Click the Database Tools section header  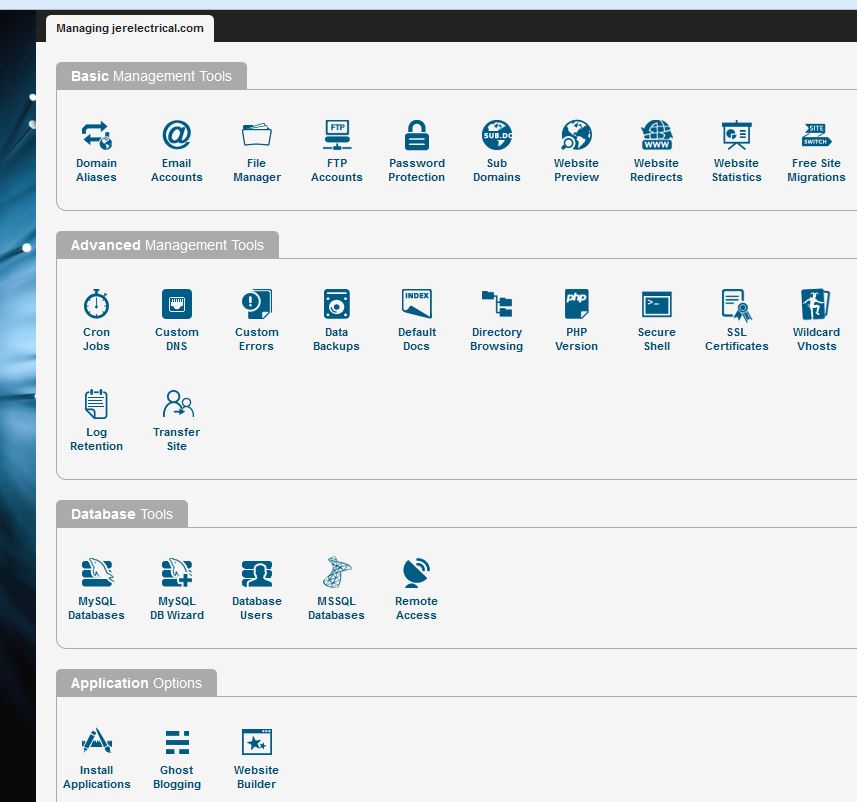tap(121, 514)
